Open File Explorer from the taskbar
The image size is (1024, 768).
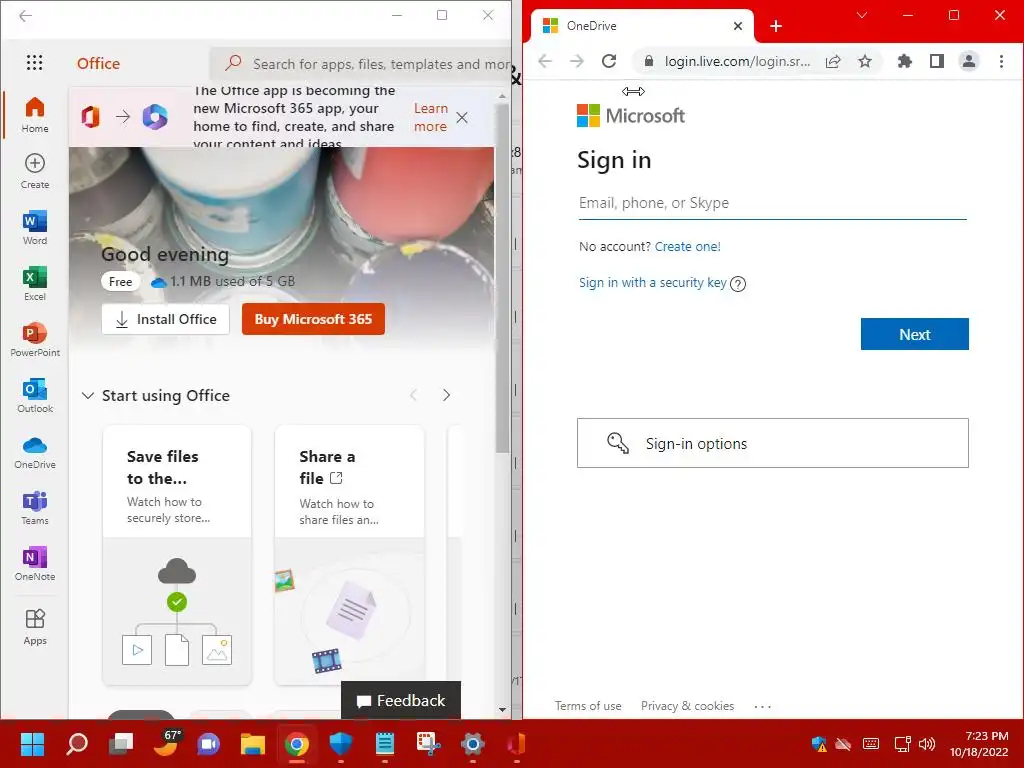click(252, 744)
